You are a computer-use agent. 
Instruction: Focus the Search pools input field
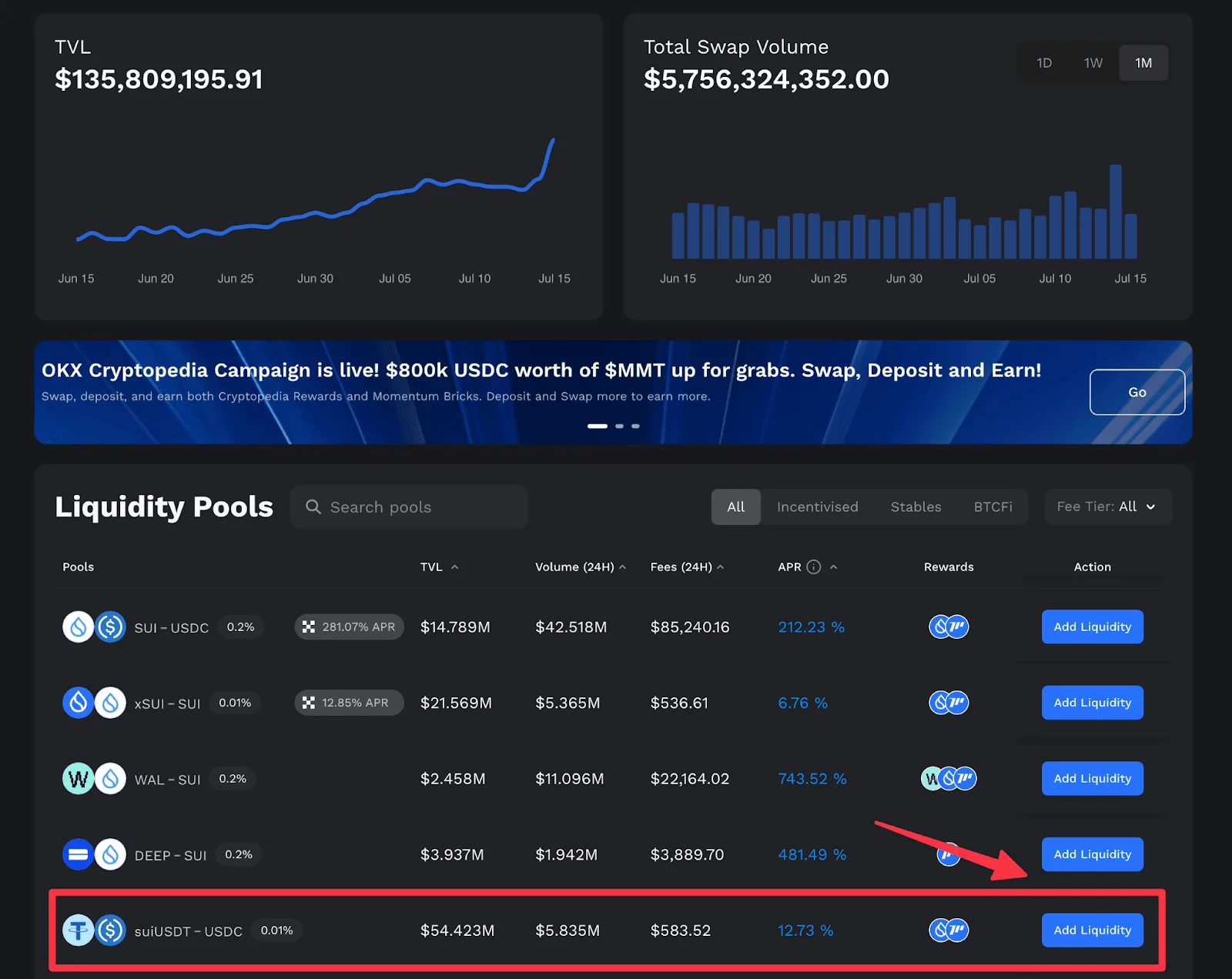coord(410,507)
